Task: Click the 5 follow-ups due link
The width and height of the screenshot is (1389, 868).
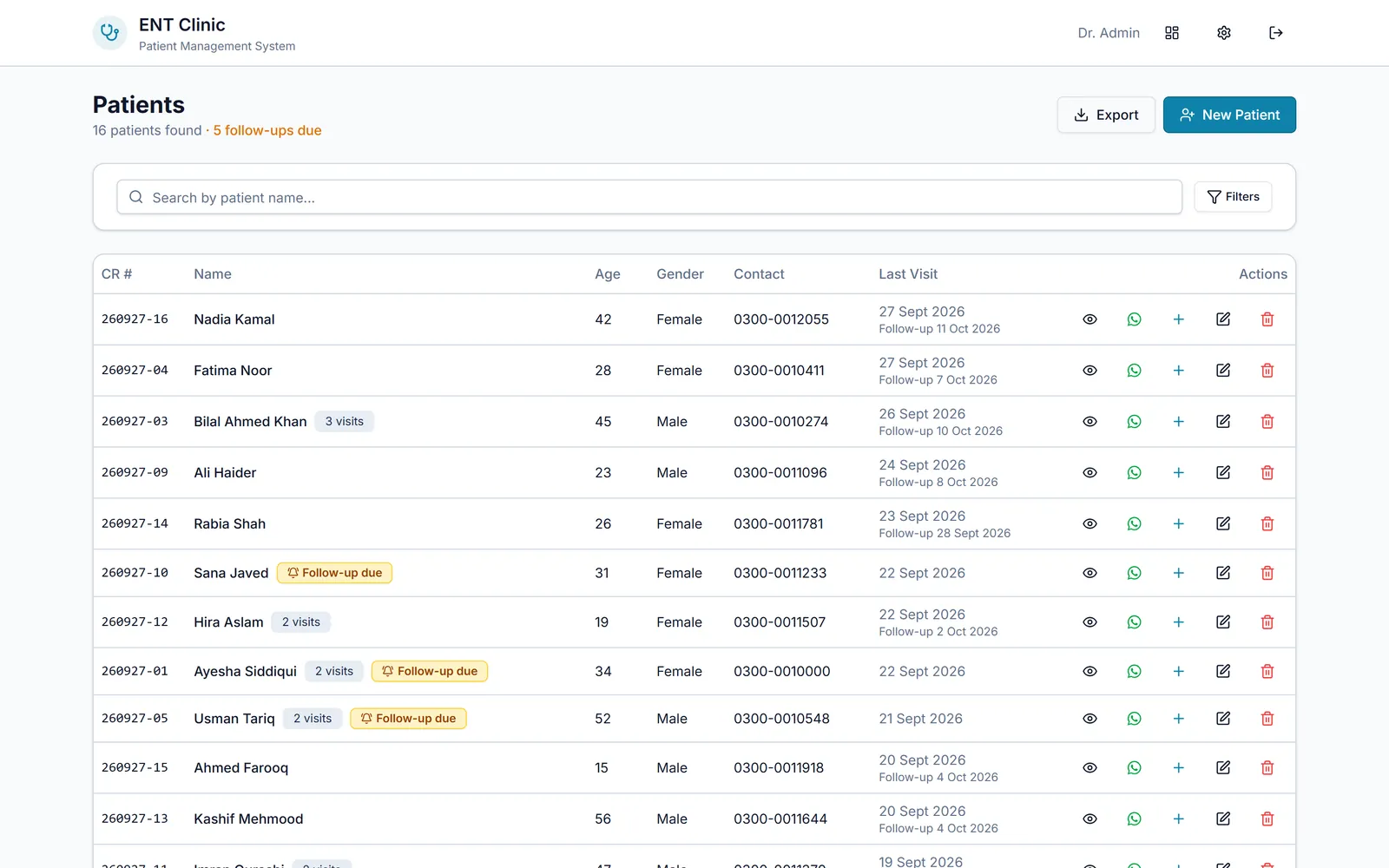Action: 267,130
